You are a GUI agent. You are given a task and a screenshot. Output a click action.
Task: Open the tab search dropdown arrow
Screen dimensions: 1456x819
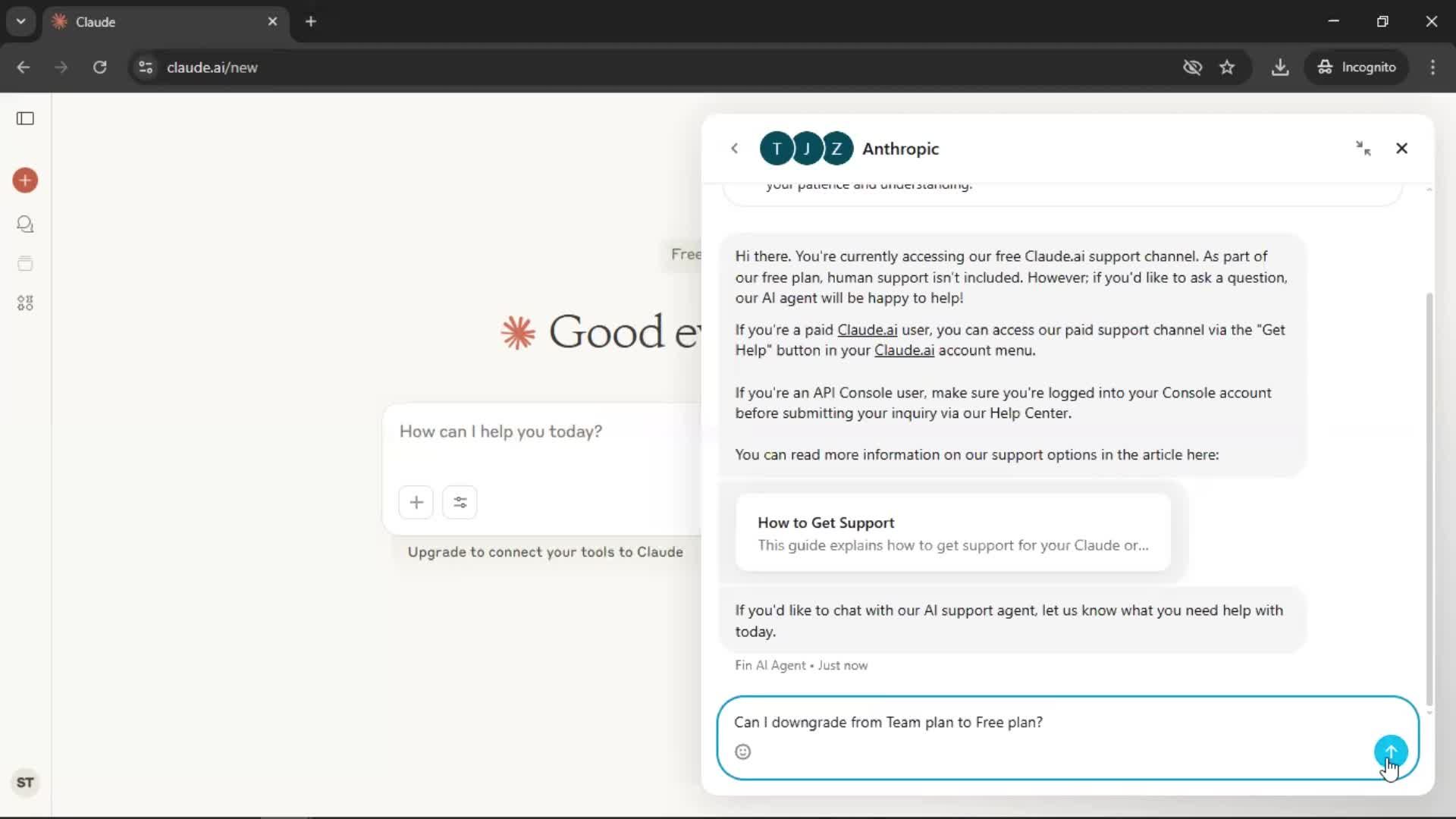pos(21,21)
